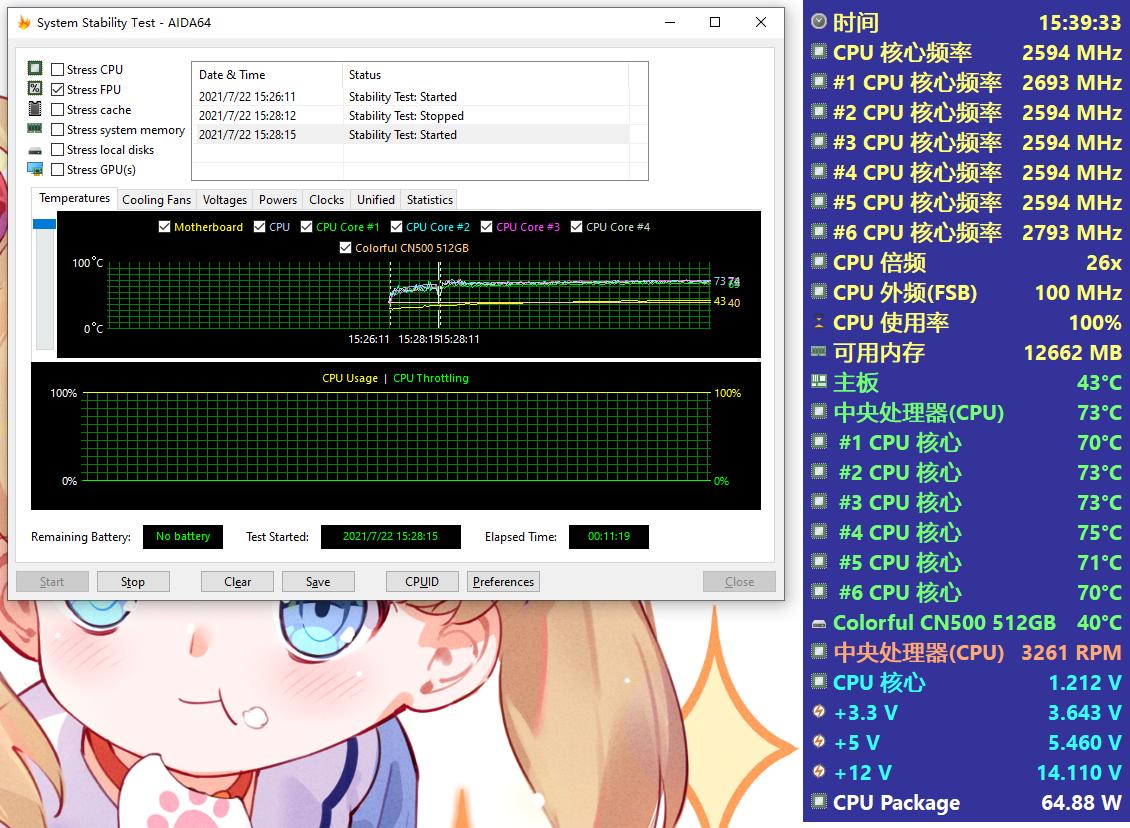Open the Statistics tab

tap(430, 200)
